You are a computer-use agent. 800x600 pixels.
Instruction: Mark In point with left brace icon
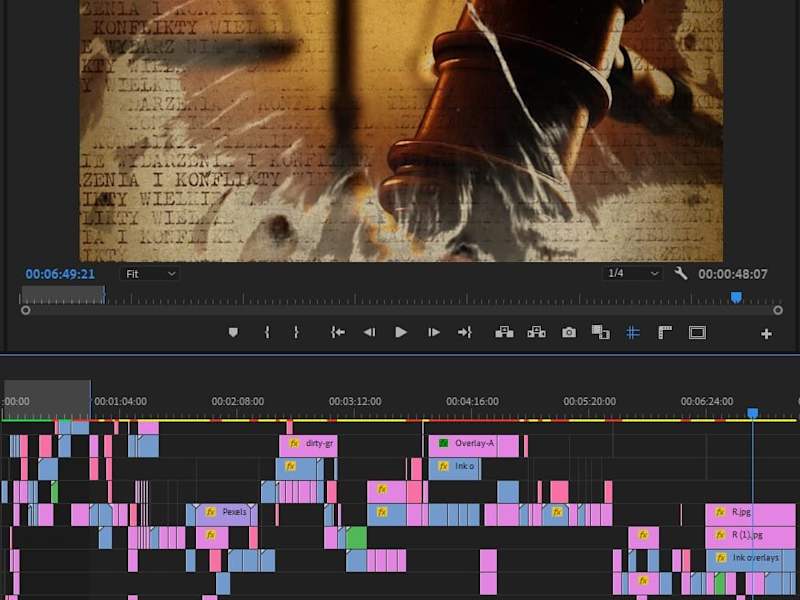(x=267, y=333)
